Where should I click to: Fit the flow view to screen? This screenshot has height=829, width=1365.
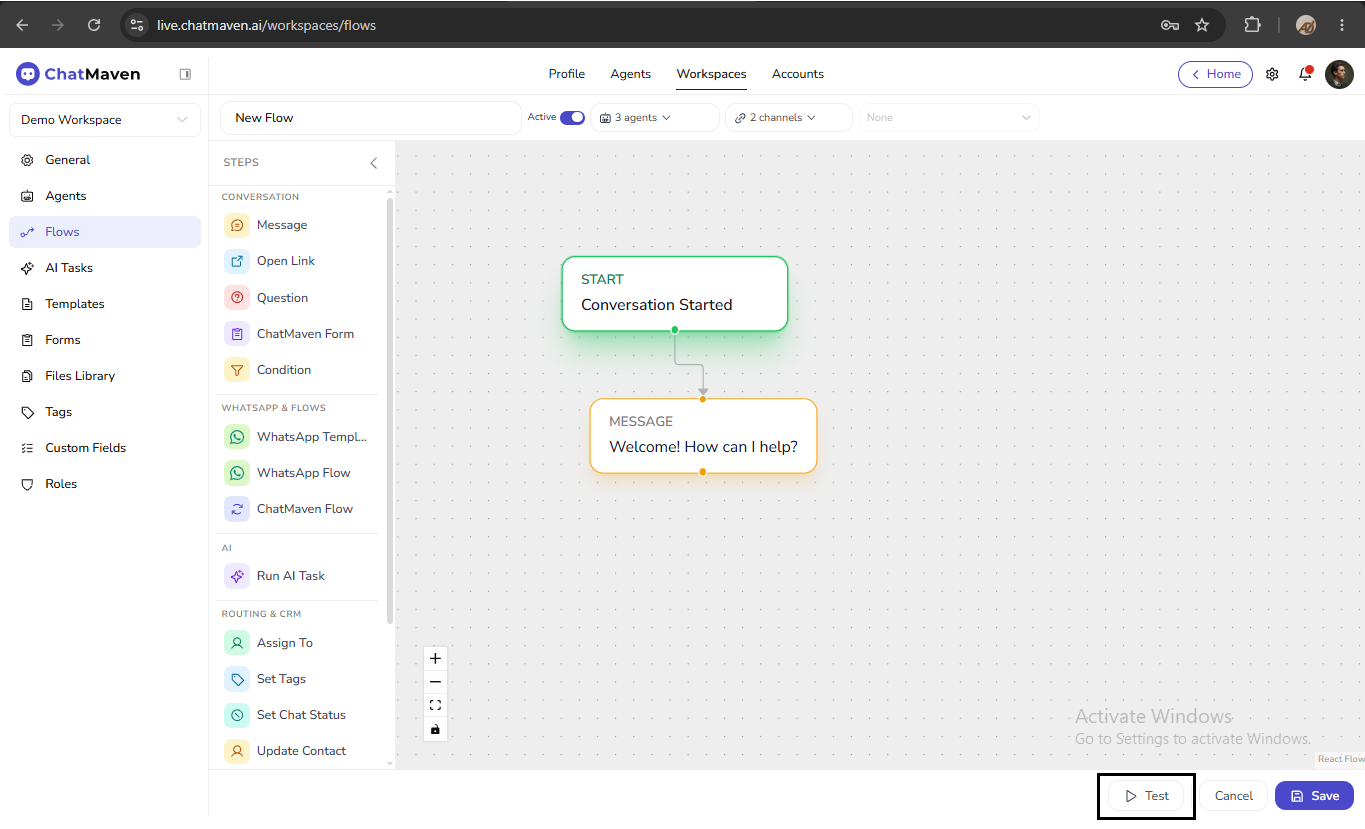pyautogui.click(x=435, y=705)
